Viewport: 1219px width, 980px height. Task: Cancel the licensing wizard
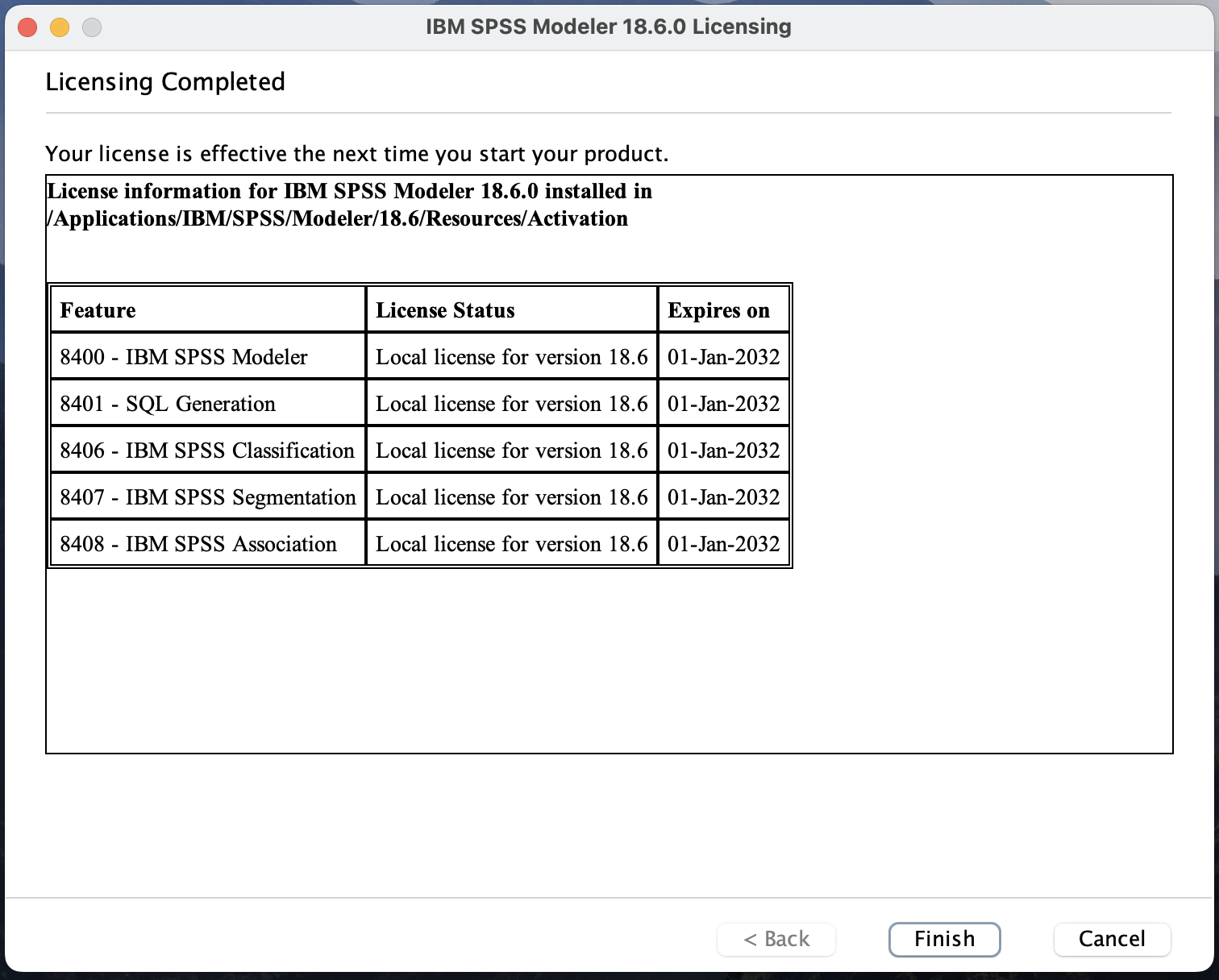(1112, 939)
